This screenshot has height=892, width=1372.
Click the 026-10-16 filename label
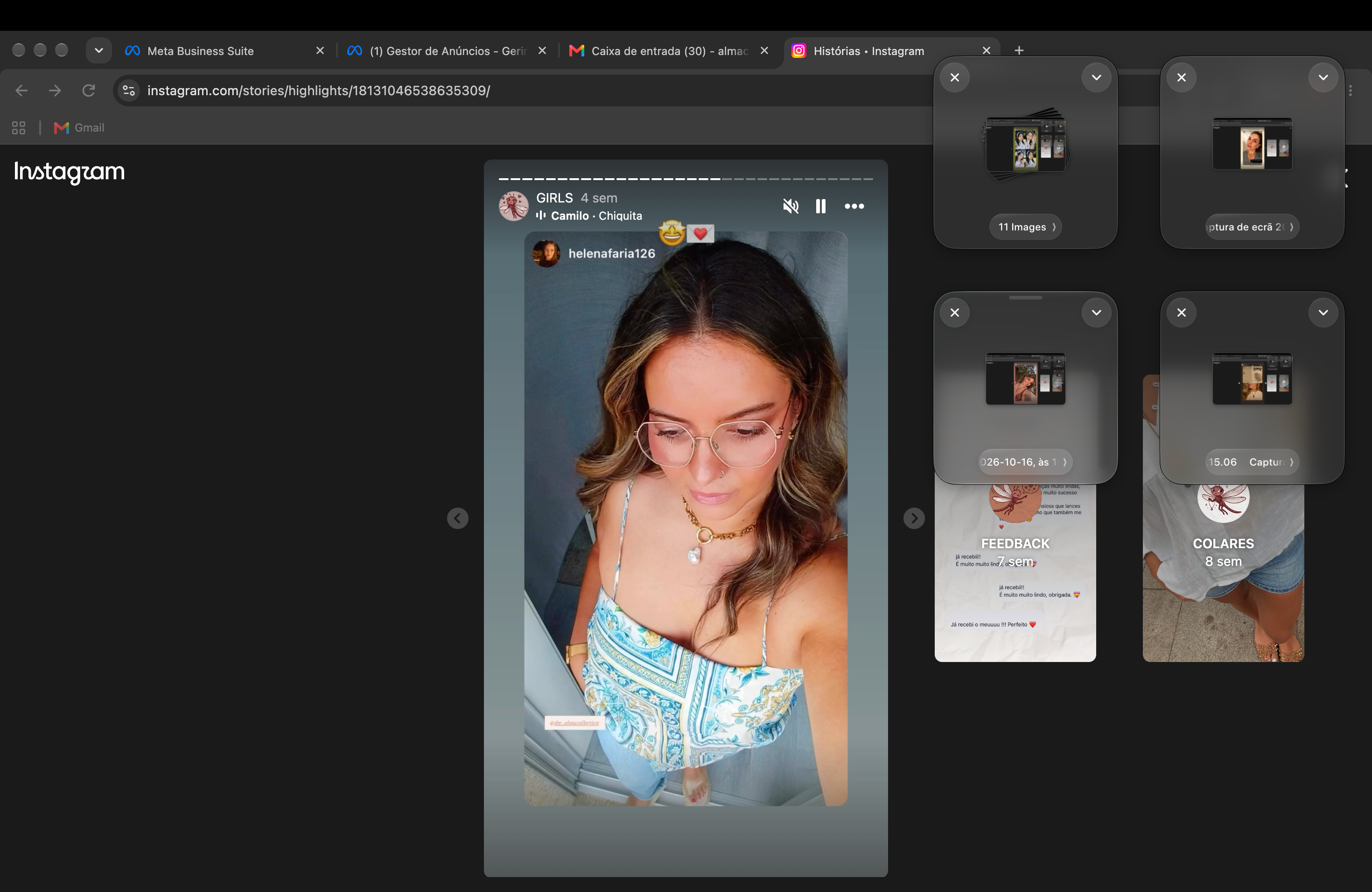pos(1026,462)
